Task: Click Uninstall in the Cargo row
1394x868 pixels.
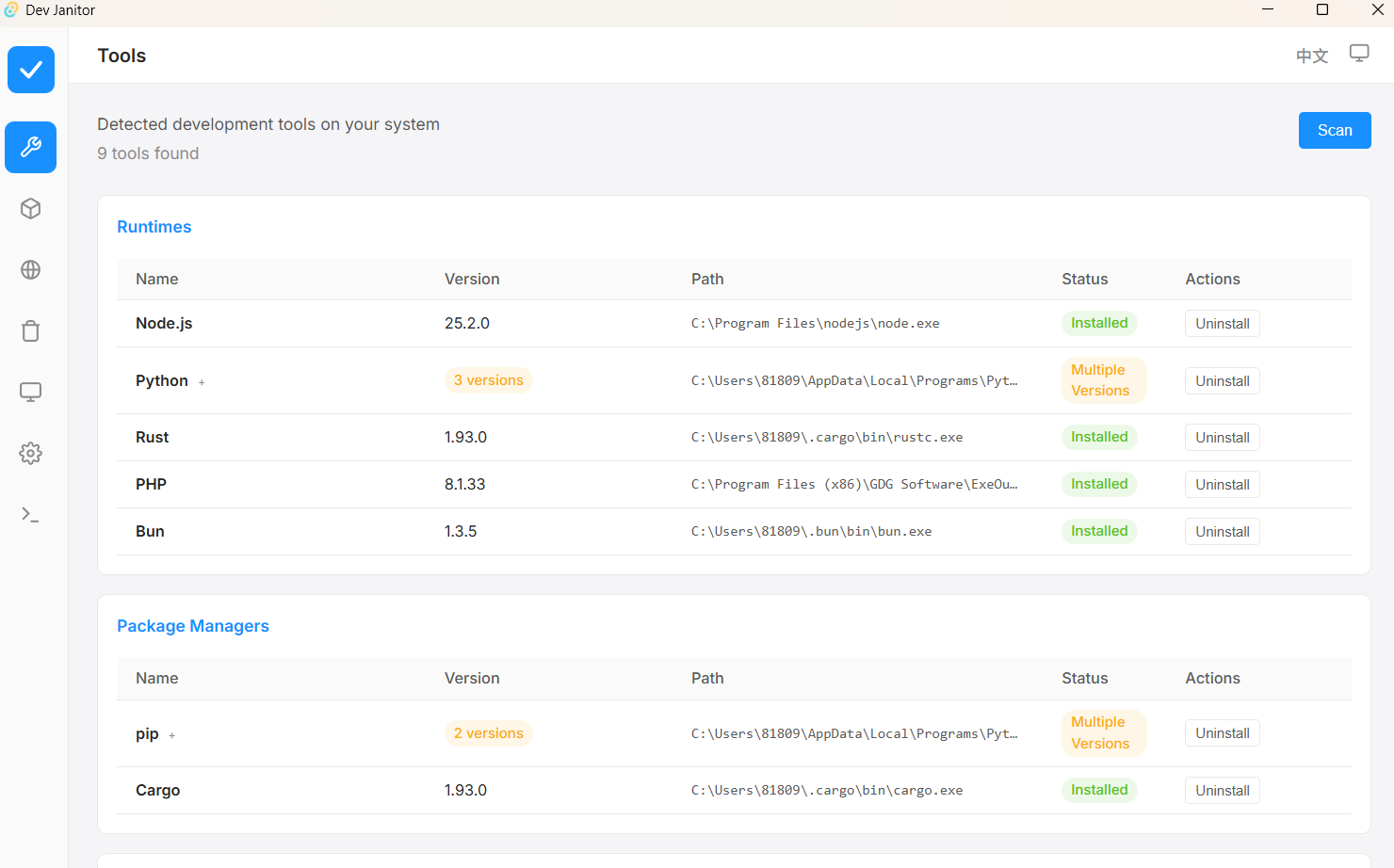Action: click(x=1222, y=791)
